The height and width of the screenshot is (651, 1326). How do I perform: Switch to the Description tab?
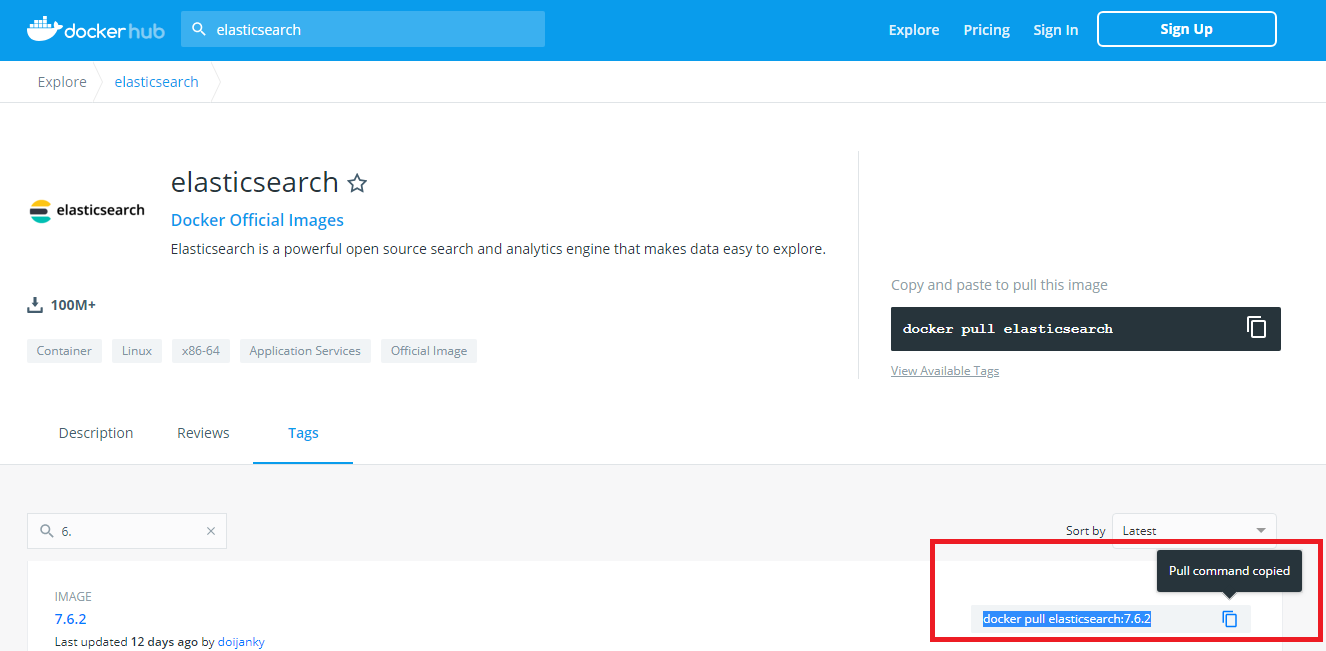pos(96,433)
